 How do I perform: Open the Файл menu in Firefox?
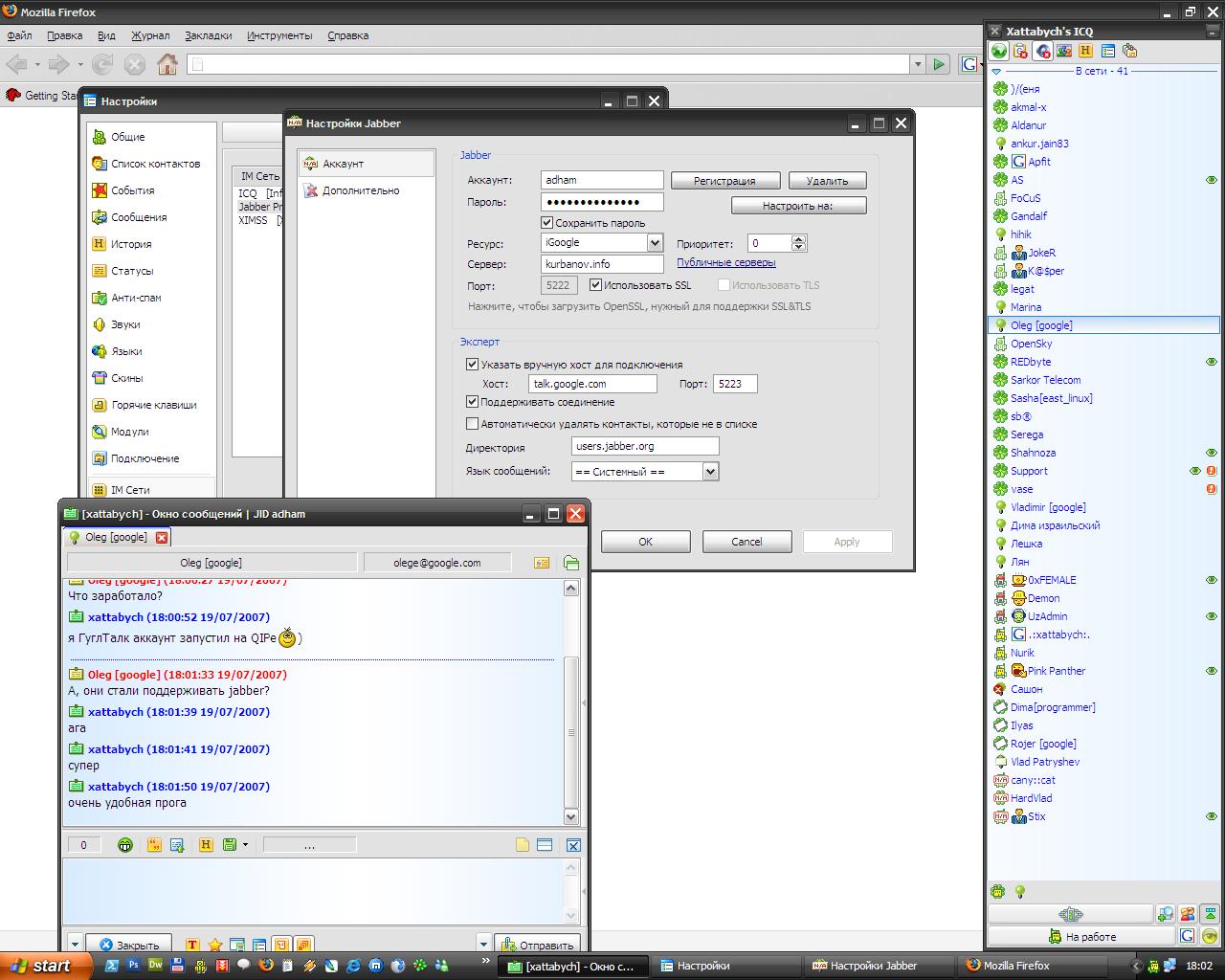pyautogui.click(x=19, y=35)
